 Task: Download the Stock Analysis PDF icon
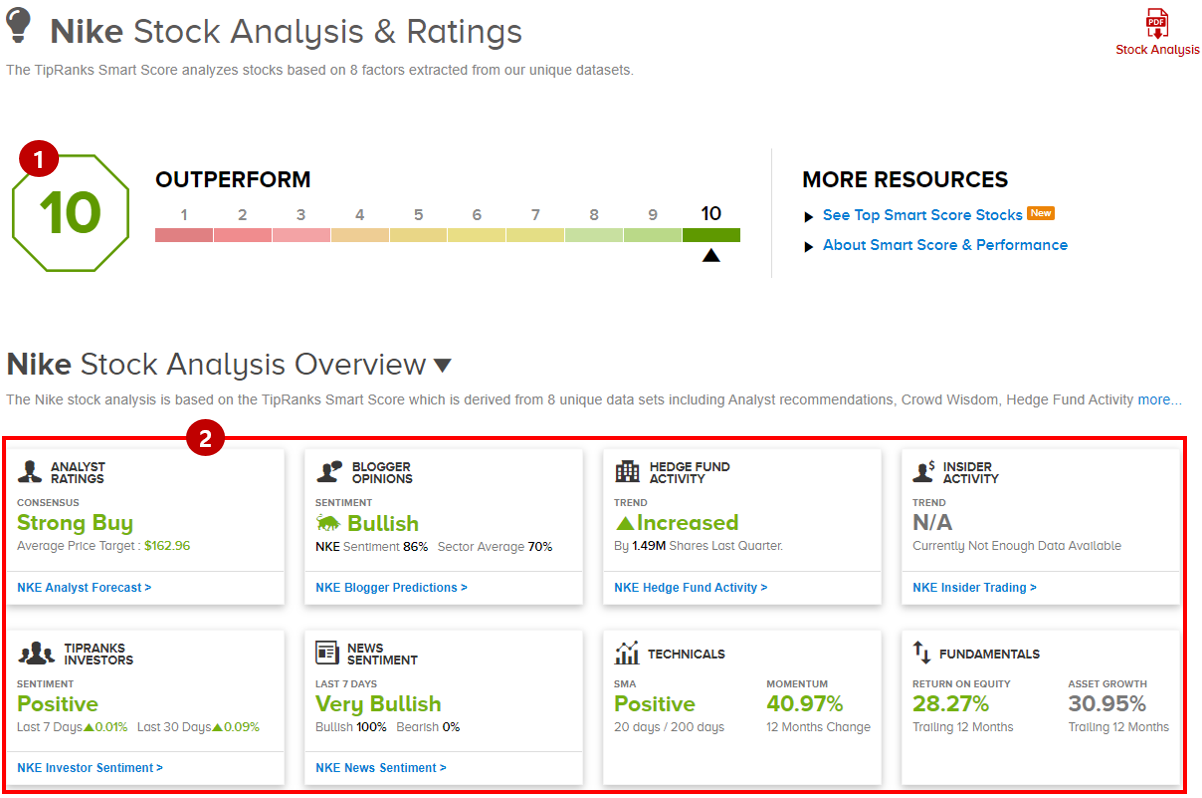point(1157,24)
